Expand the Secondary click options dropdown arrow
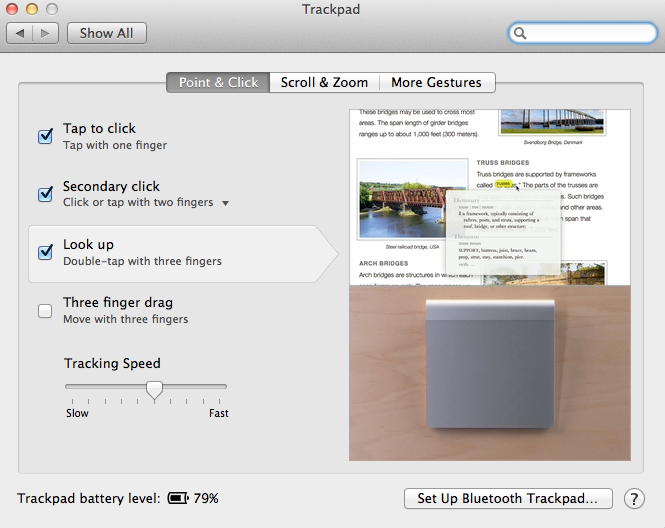The height and width of the screenshot is (528, 665). [226, 203]
